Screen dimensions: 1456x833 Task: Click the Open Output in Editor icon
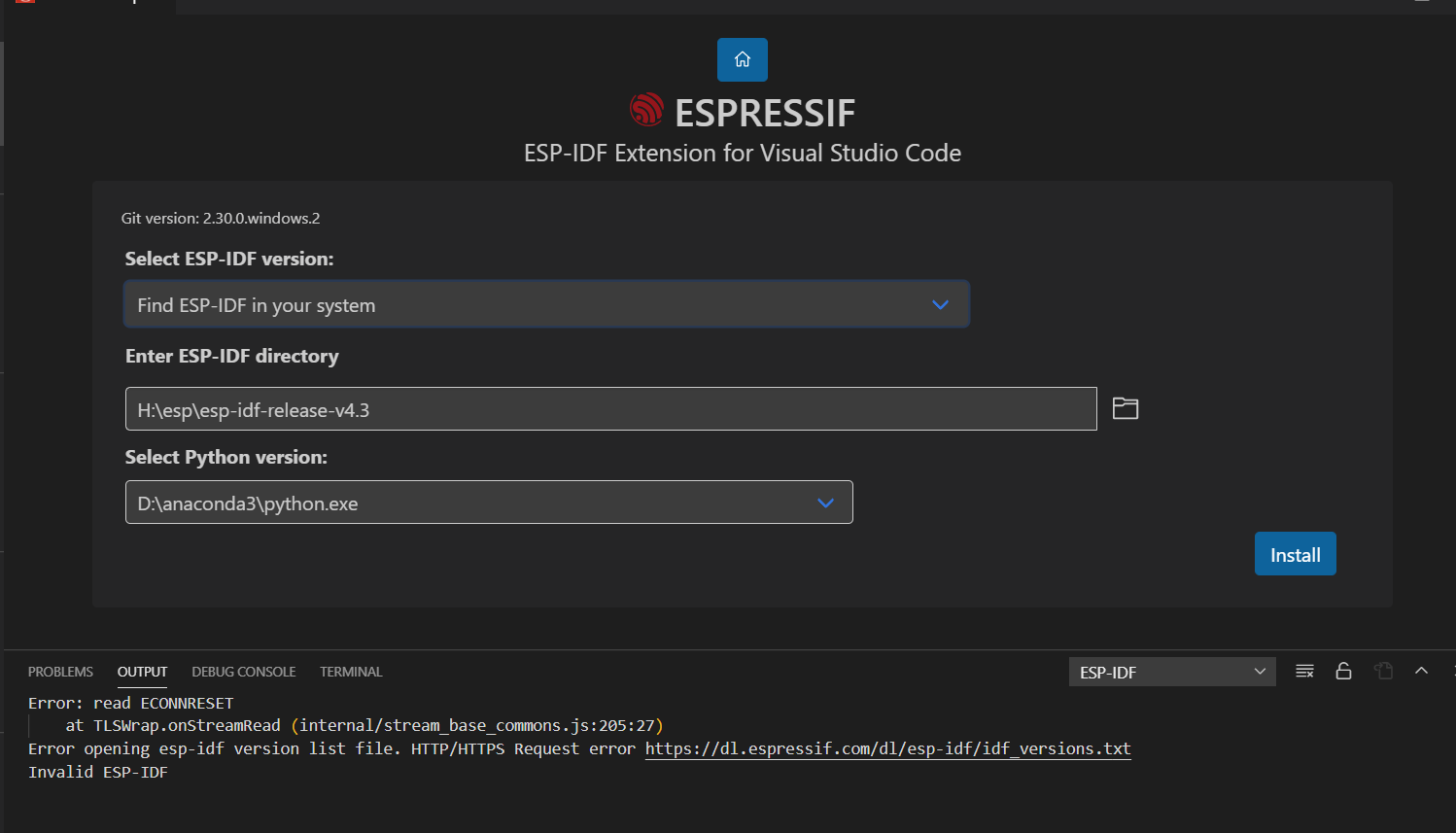(x=1382, y=671)
